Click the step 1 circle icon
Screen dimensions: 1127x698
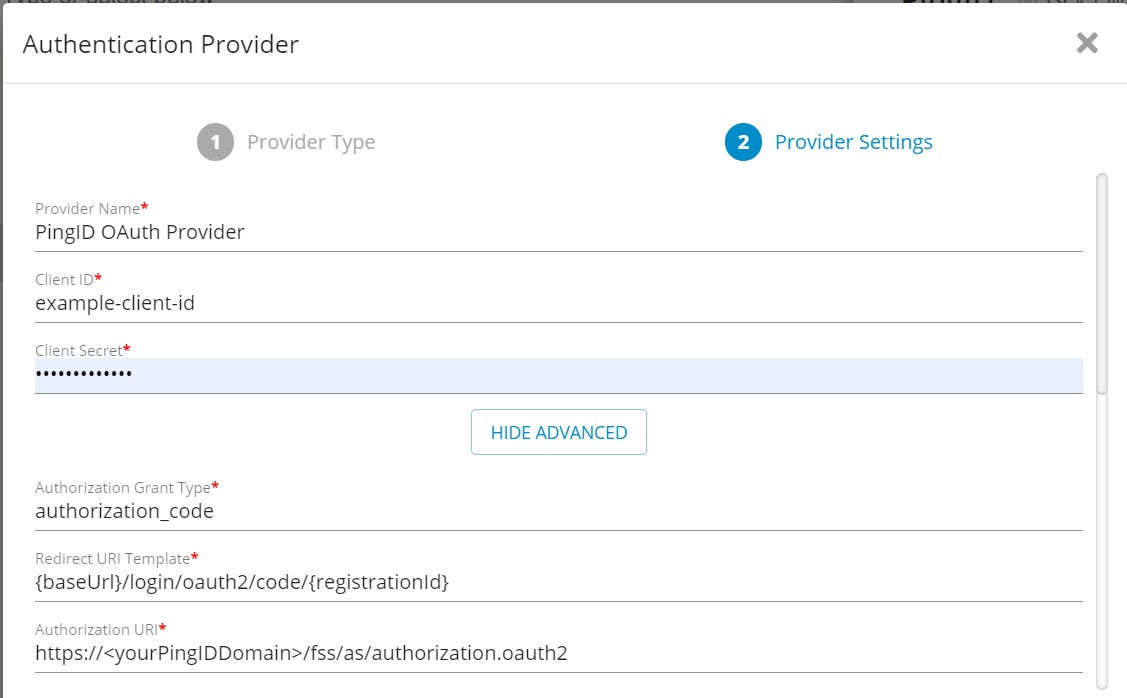click(x=215, y=142)
